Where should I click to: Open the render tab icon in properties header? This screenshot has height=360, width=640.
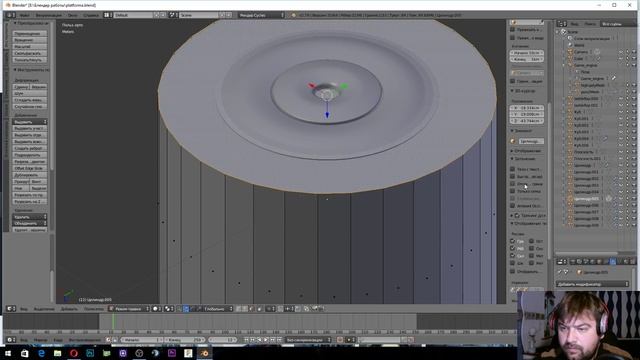click(573, 261)
